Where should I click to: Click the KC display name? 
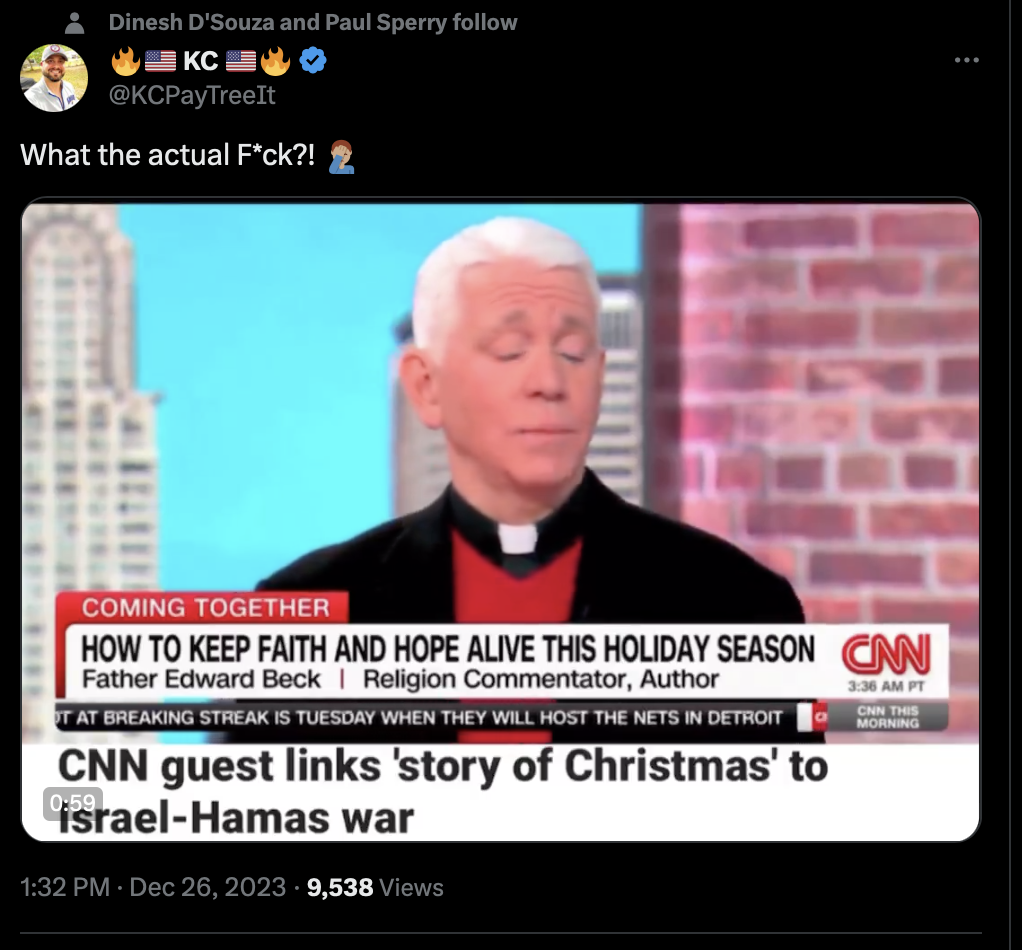point(200,61)
